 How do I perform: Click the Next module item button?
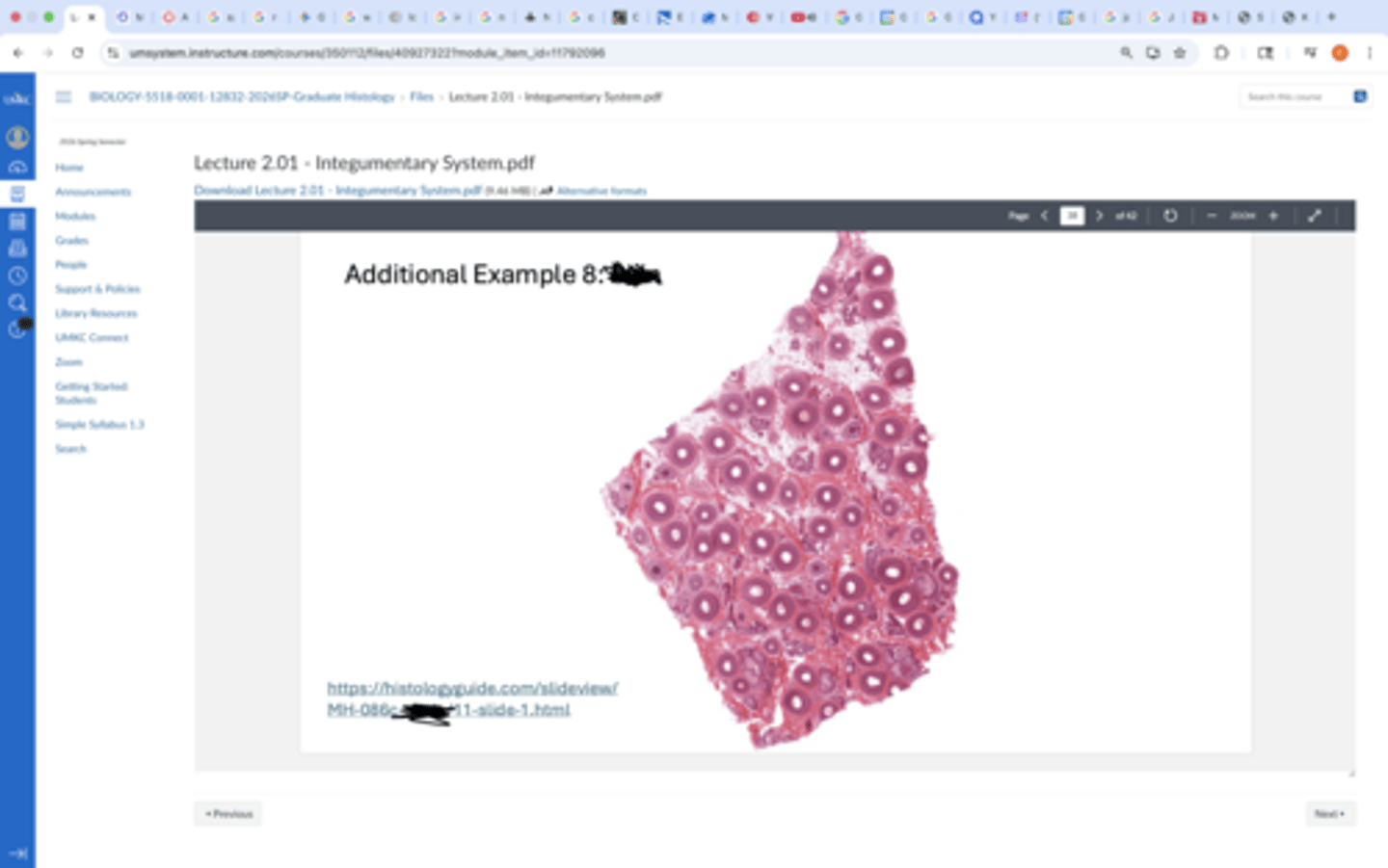click(1330, 814)
